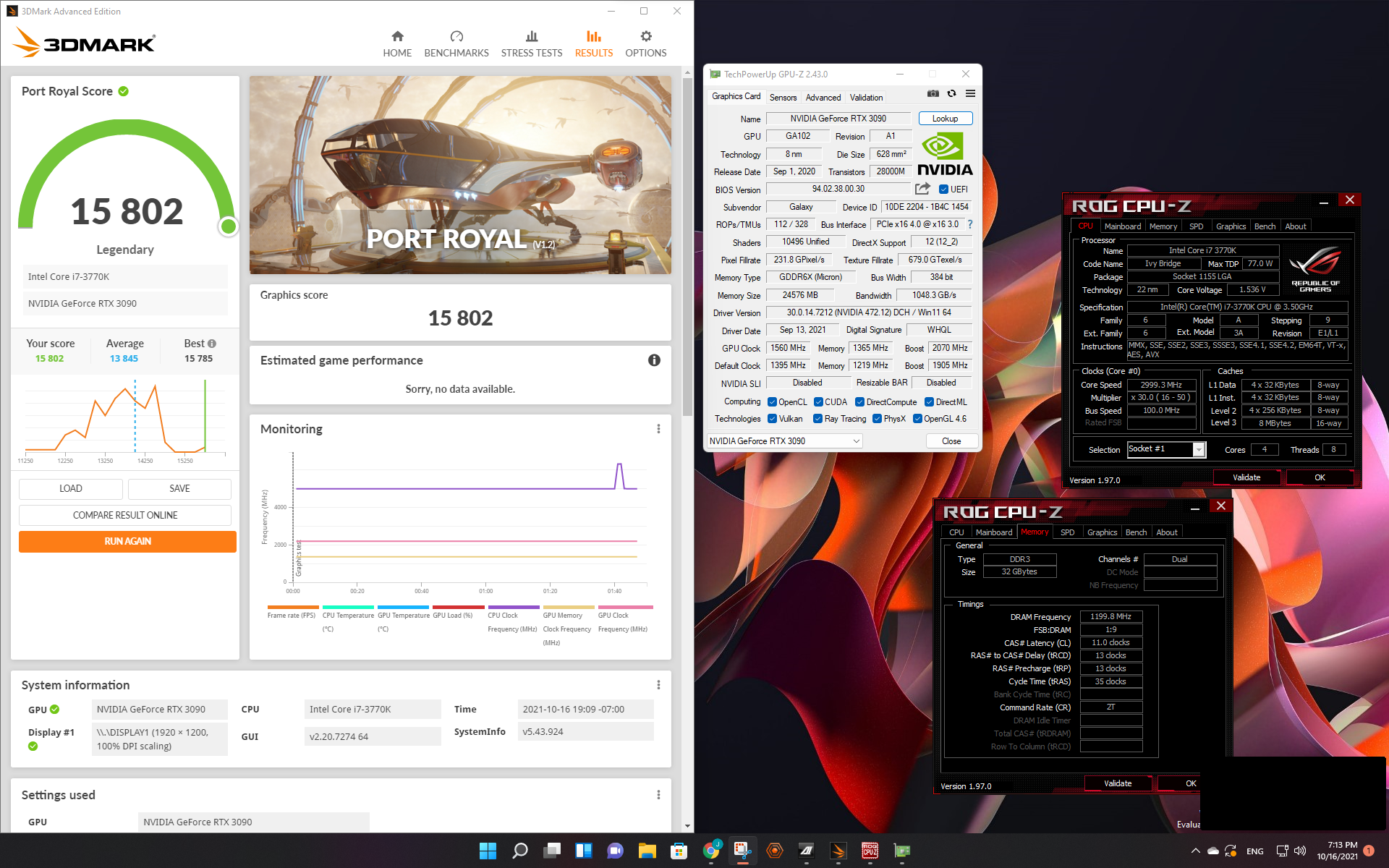This screenshot has height=868, width=1389.
Task: Go to STRESS TESTS in 3DMark
Action: click(x=532, y=44)
